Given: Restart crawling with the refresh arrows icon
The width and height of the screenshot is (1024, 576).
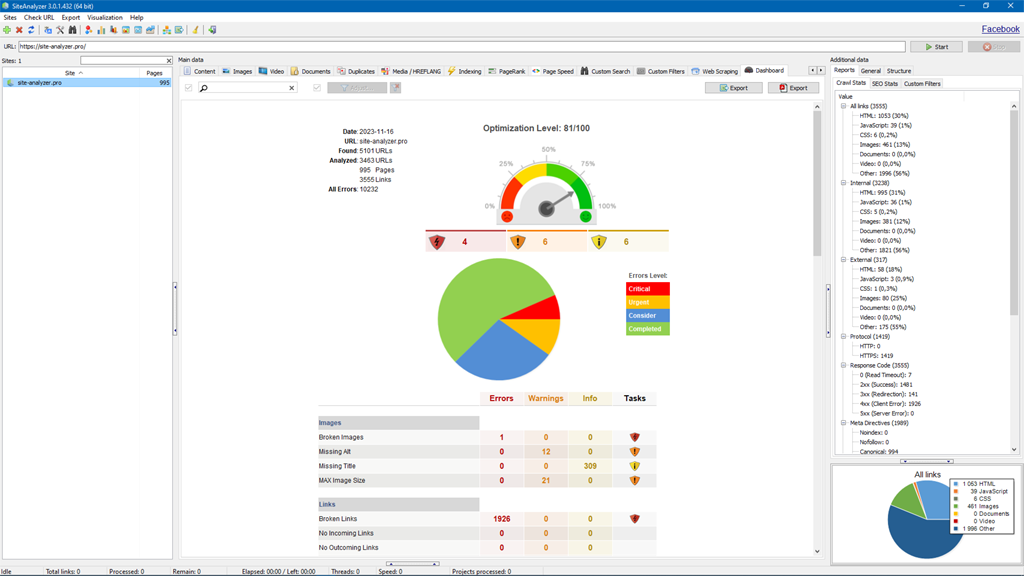Looking at the screenshot, I should pos(31,30).
